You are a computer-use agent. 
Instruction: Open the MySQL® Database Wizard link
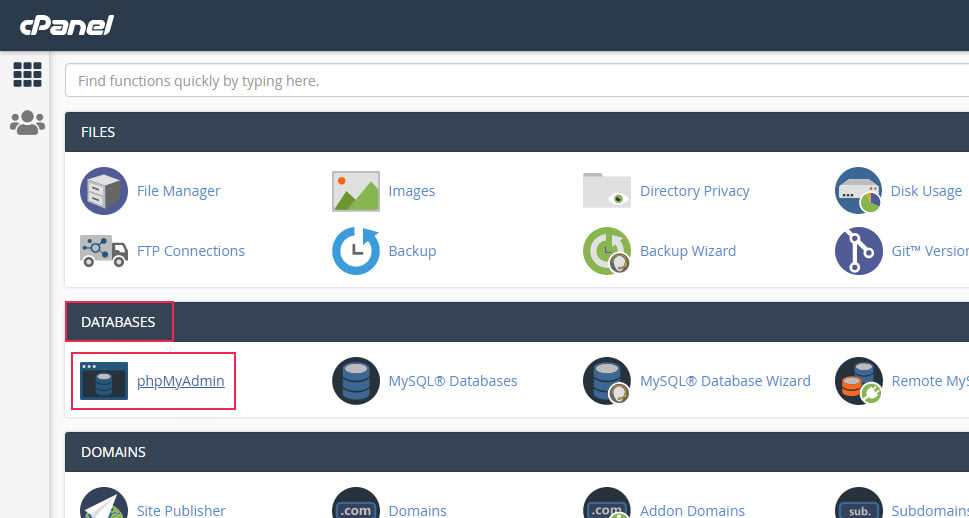[x=725, y=381]
